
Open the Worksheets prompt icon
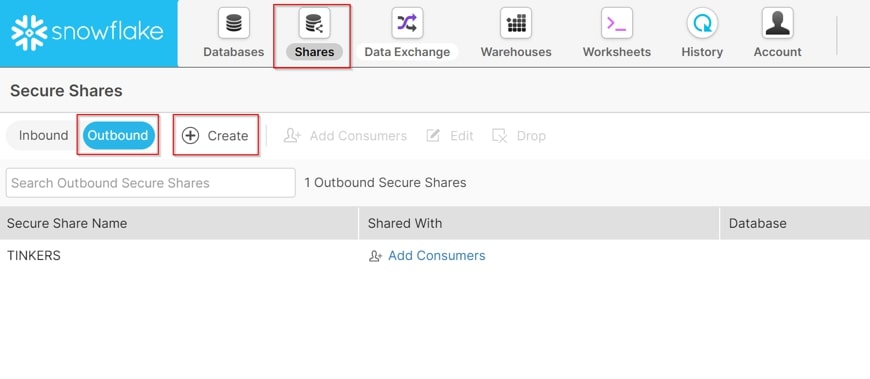click(616, 23)
